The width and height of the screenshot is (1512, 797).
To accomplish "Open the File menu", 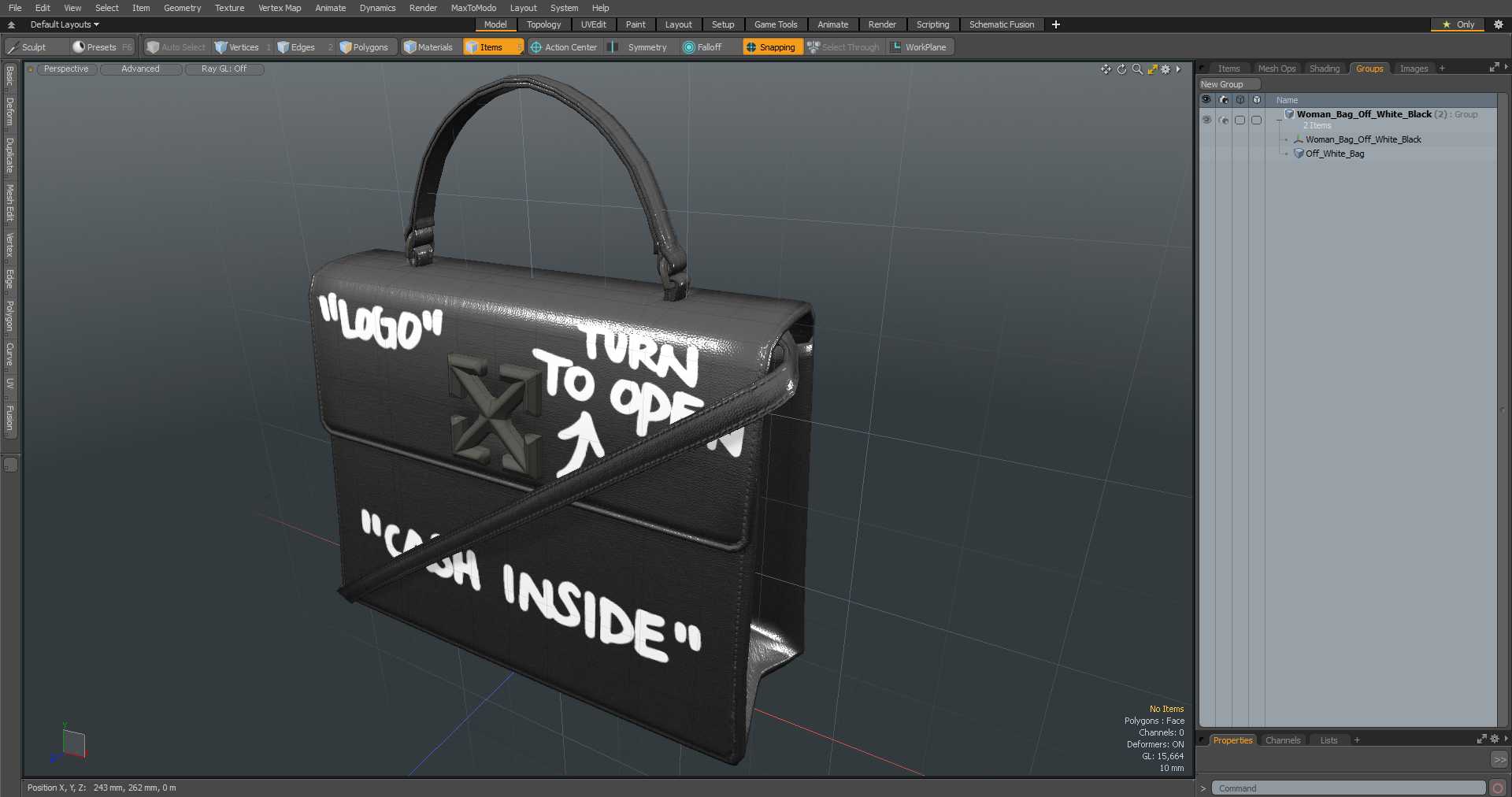I will 15,8.
